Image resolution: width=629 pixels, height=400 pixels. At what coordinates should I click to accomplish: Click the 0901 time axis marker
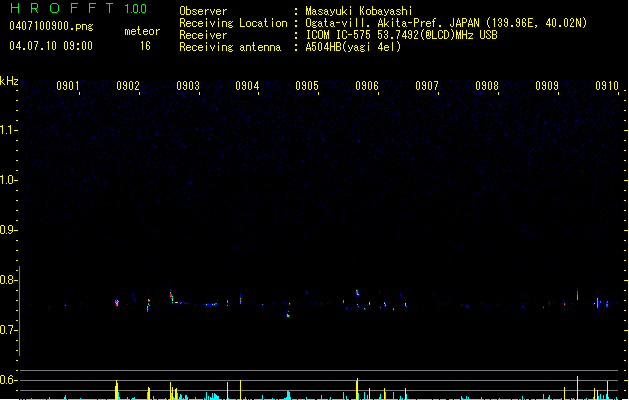[67, 85]
